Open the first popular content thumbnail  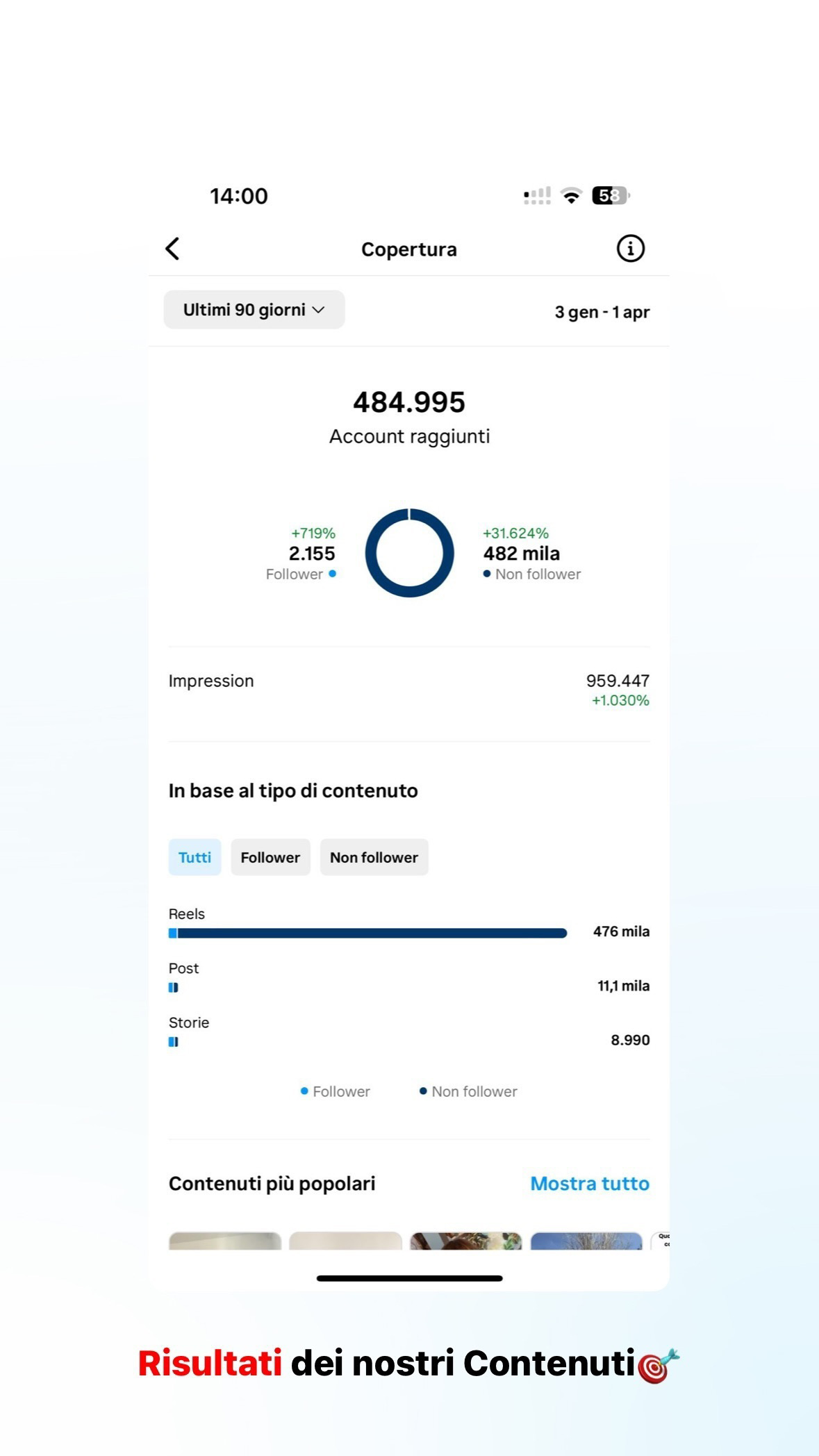pos(225,1241)
